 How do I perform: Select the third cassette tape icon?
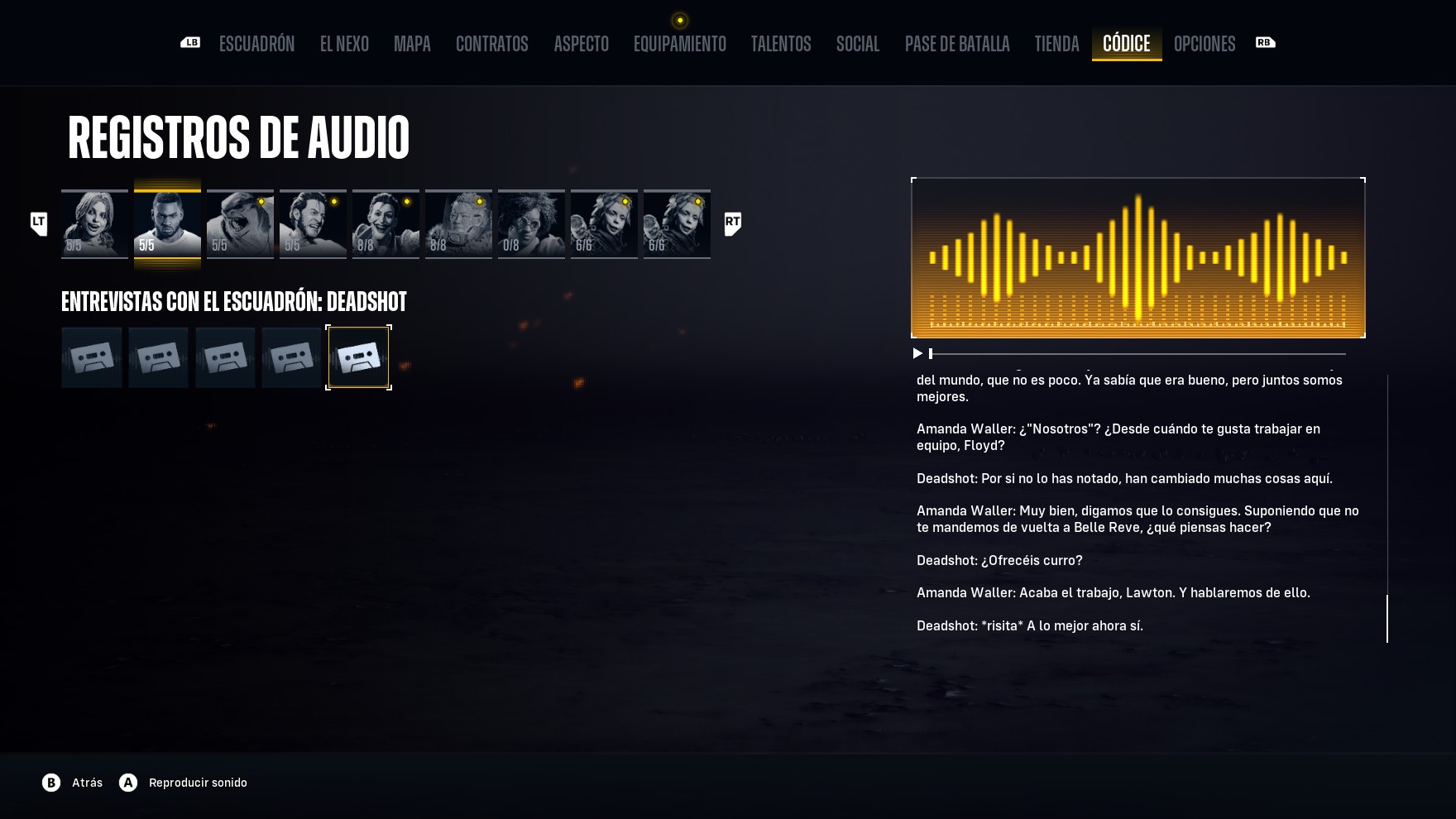coord(225,357)
